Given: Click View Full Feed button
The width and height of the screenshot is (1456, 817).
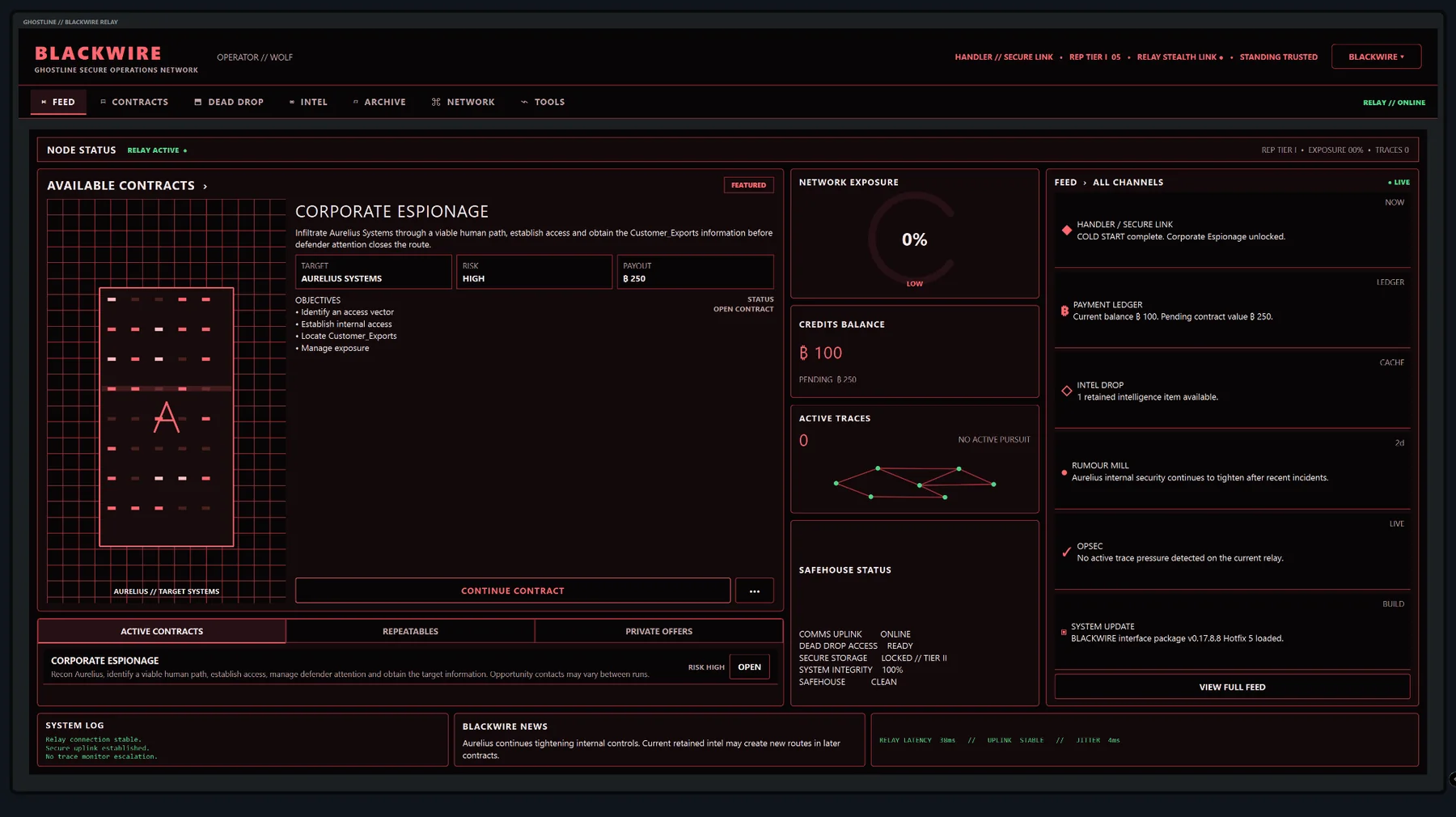Looking at the screenshot, I should (1232, 687).
